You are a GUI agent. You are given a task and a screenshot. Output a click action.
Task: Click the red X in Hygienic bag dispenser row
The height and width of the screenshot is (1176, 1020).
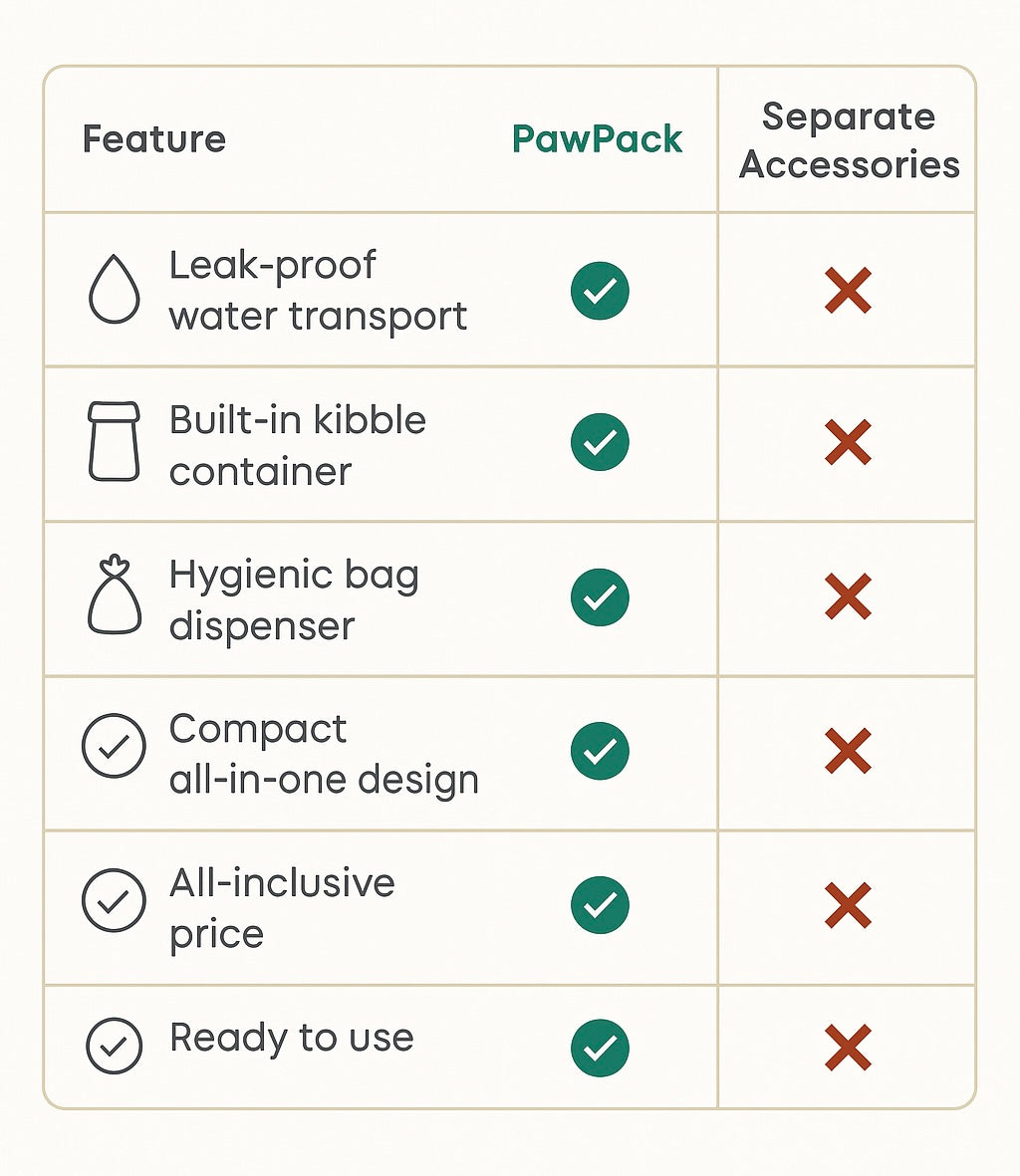(848, 596)
